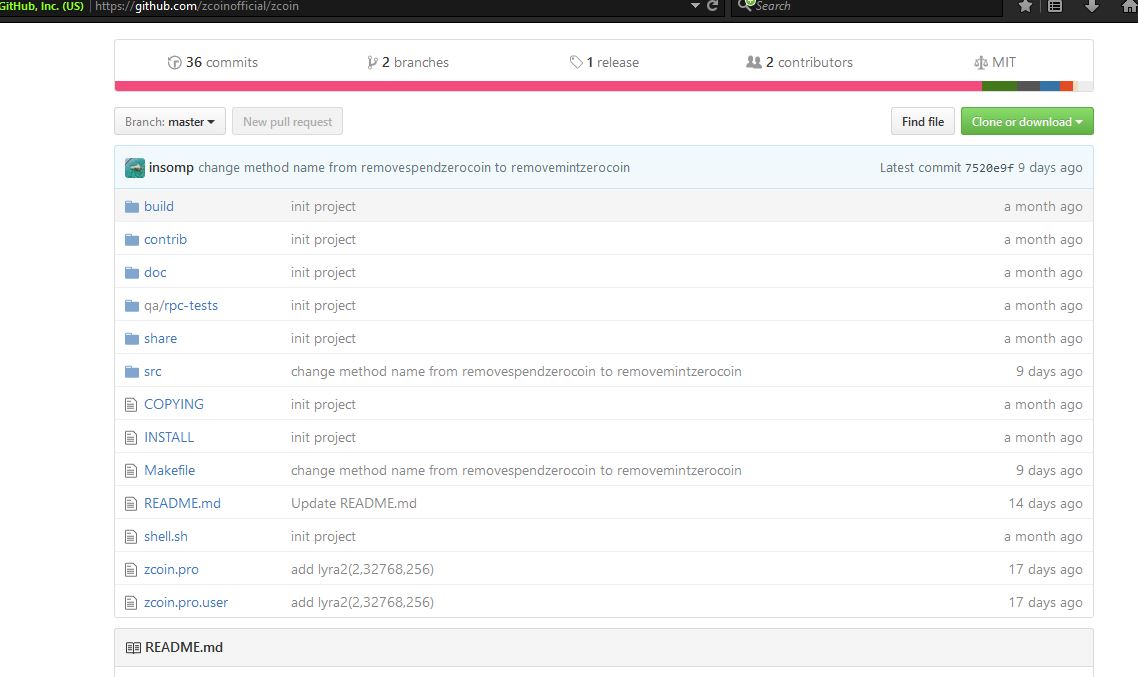Open the README.md file in list
The image size is (1138, 677).
(x=182, y=504)
